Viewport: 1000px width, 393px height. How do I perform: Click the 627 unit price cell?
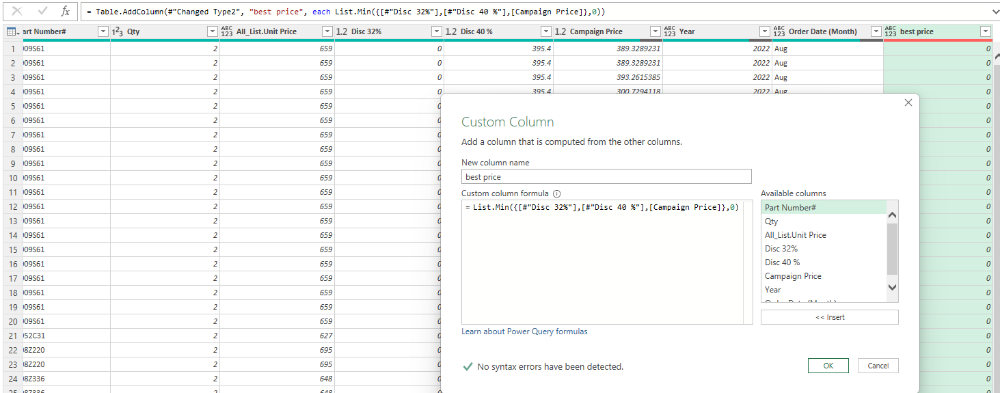click(277, 336)
